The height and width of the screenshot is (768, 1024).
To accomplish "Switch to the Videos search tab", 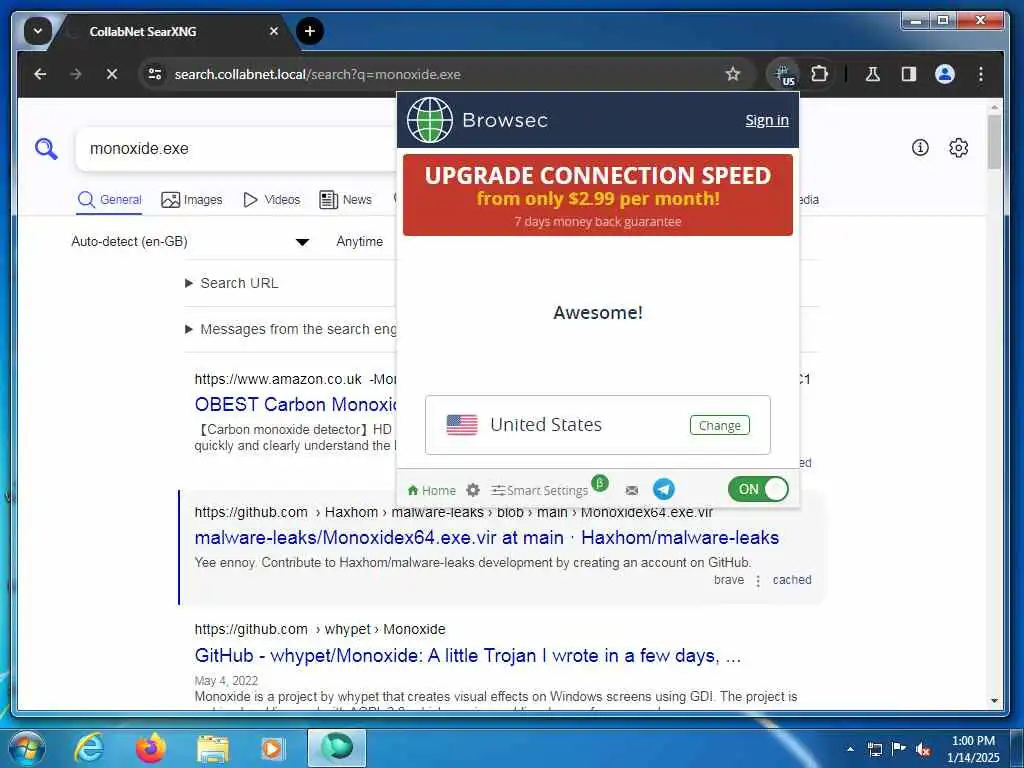I will tap(272, 200).
